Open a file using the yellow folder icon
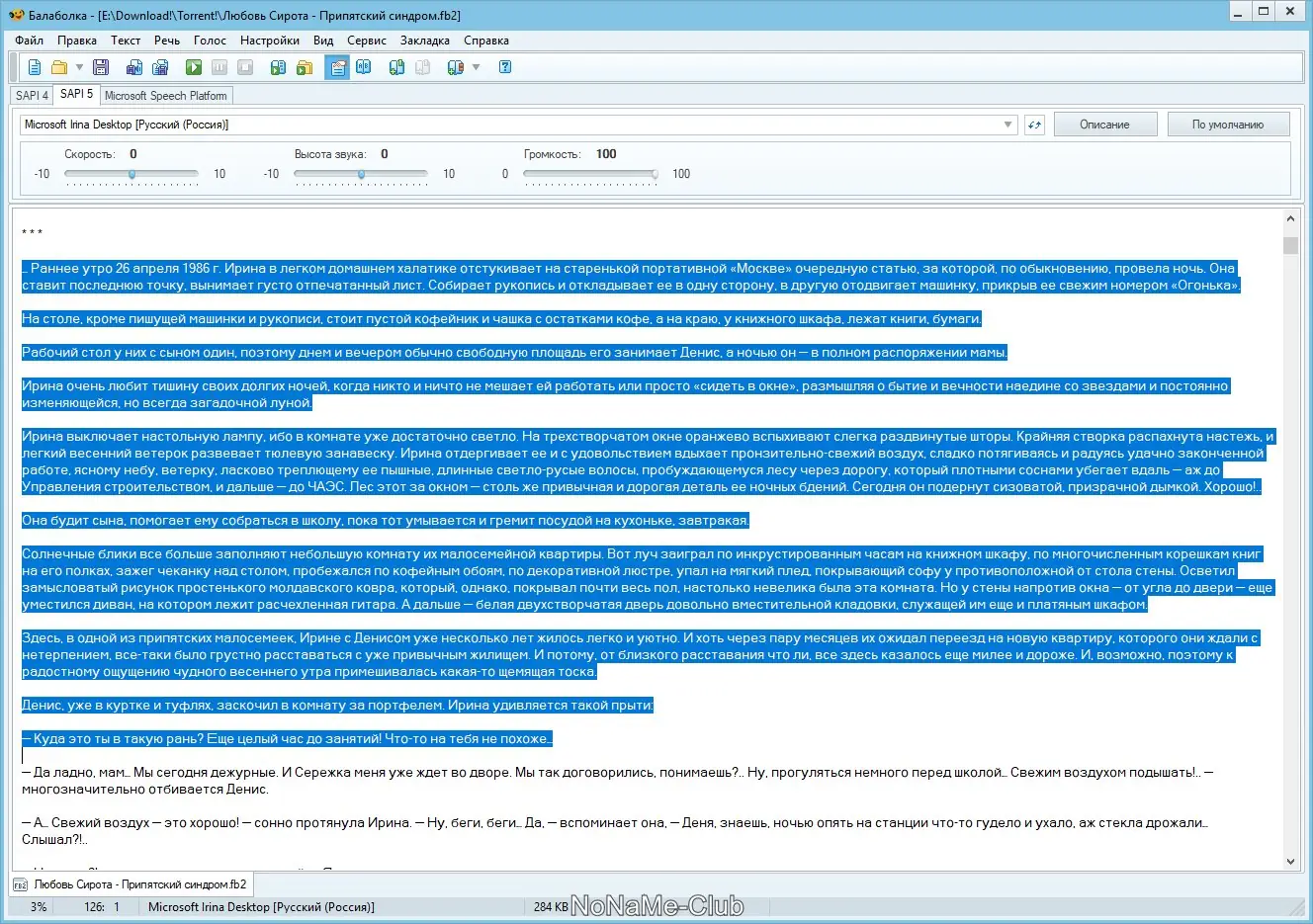This screenshot has width=1313, height=924. click(59, 67)
